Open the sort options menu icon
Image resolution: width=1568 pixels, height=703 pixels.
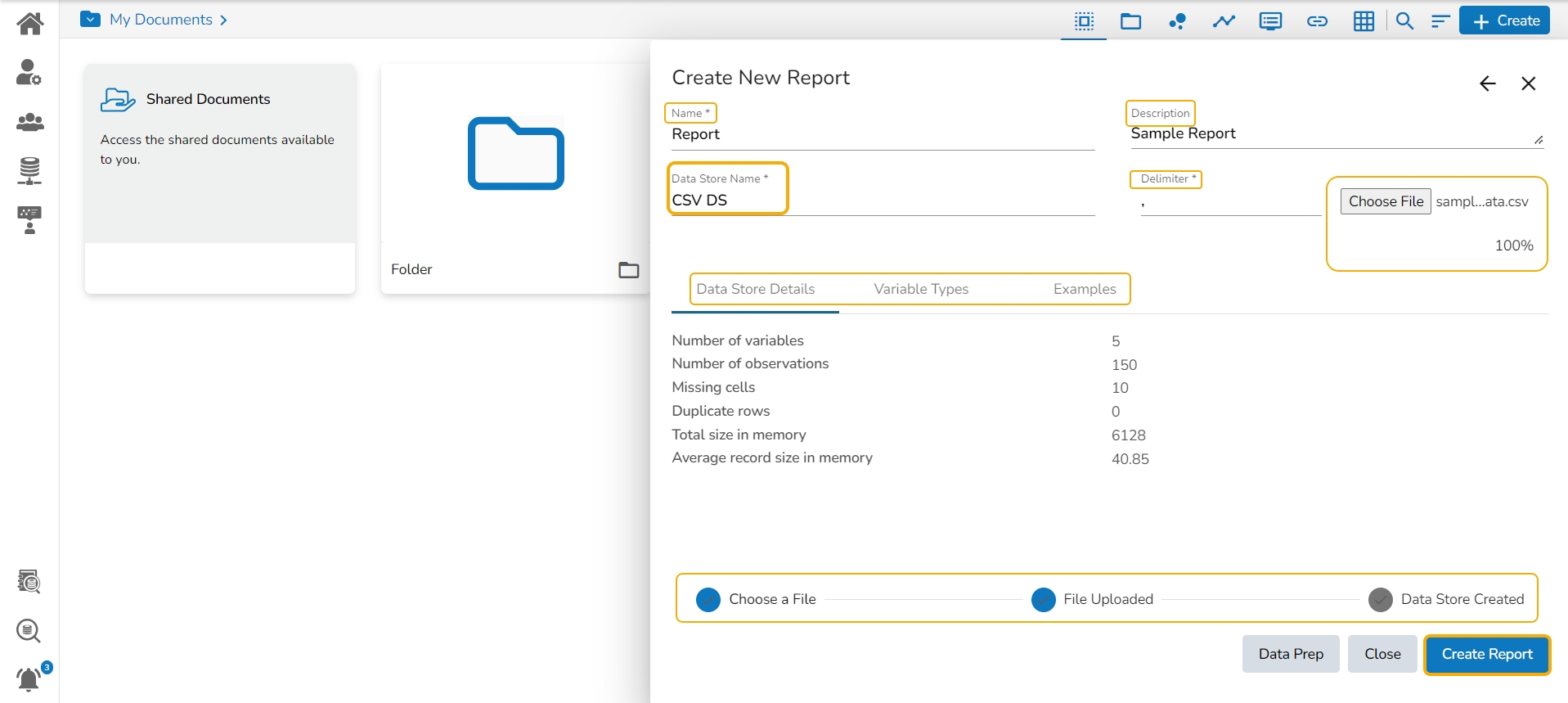(1440, 21)
